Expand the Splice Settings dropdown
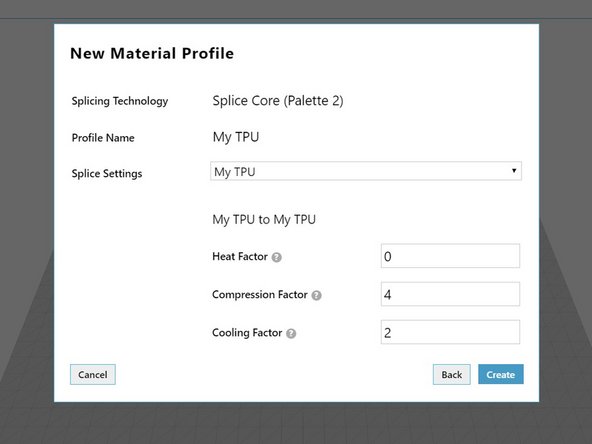The width and height of the screenshot is (592, 444). pos(366,171)
